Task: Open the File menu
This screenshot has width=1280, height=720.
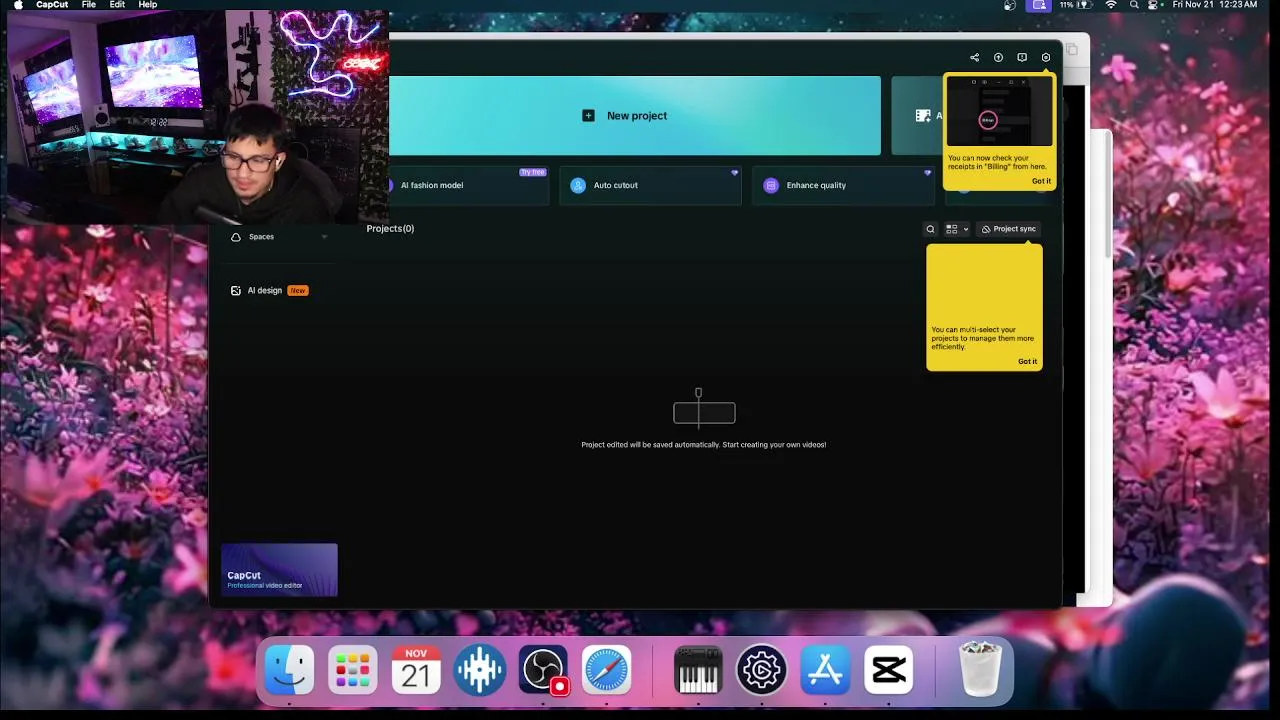Action: pyautogui.click(x=89, y=5)
